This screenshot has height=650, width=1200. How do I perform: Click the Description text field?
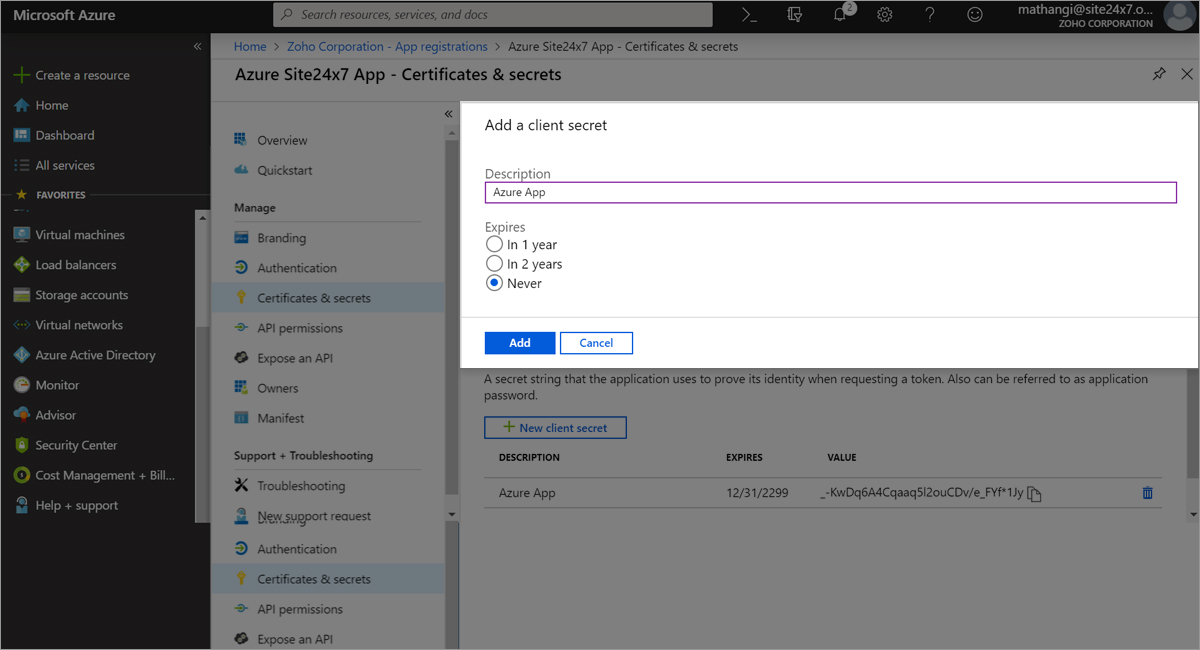click(x=831, y=192)
